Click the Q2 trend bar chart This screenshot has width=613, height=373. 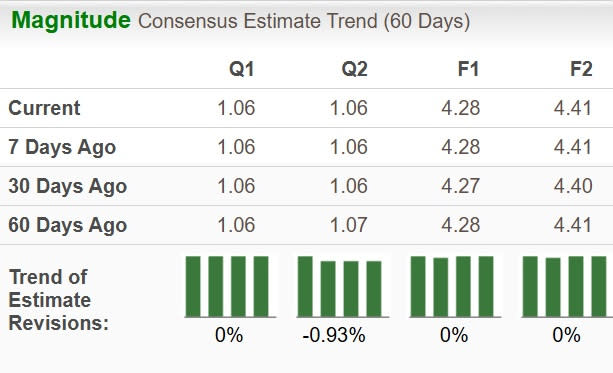point(343,286)
